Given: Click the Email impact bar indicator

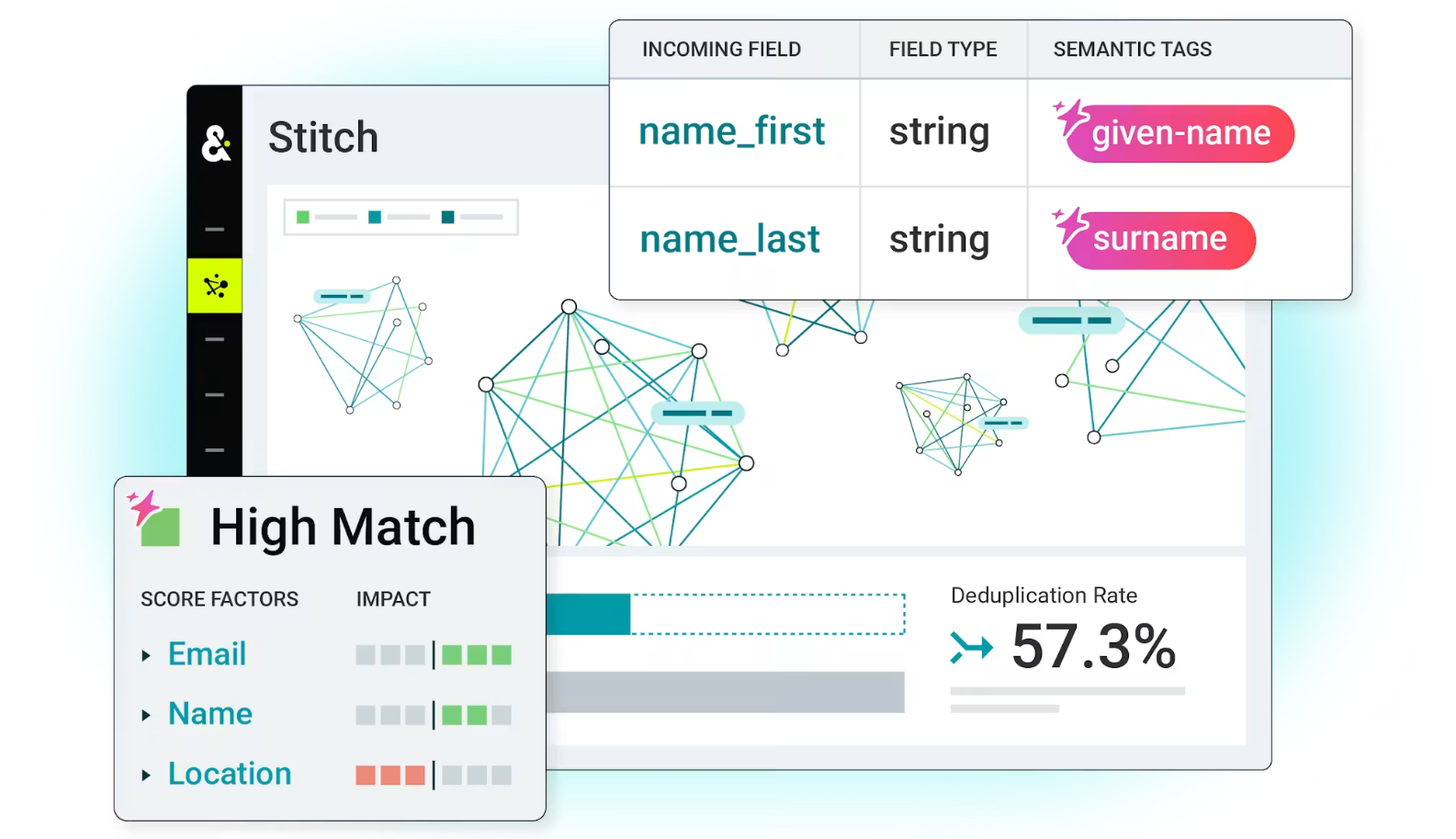Looking at the screenshot, I should pyautogui.click(x=434, y=655).
